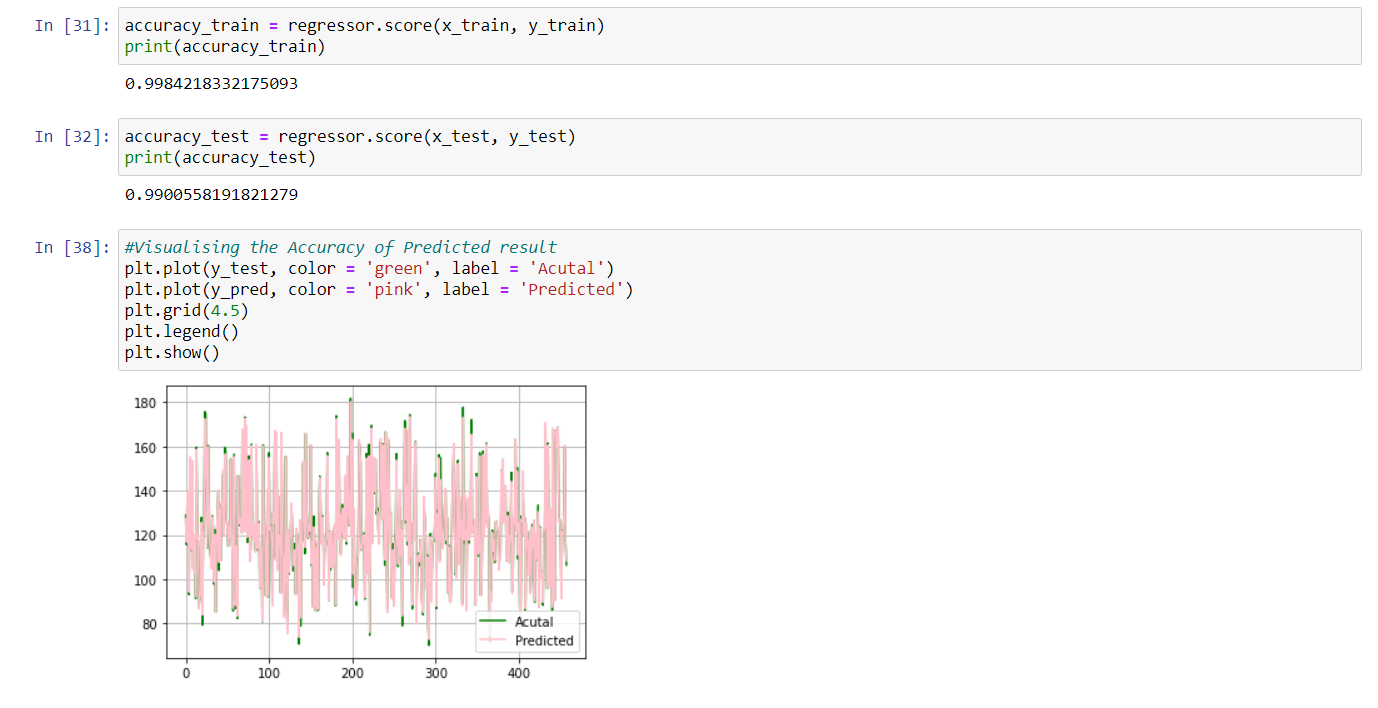Click the accuracy_train assignment line
The width and height of the screenshot is (1378, 708).
tap(365, 26)
